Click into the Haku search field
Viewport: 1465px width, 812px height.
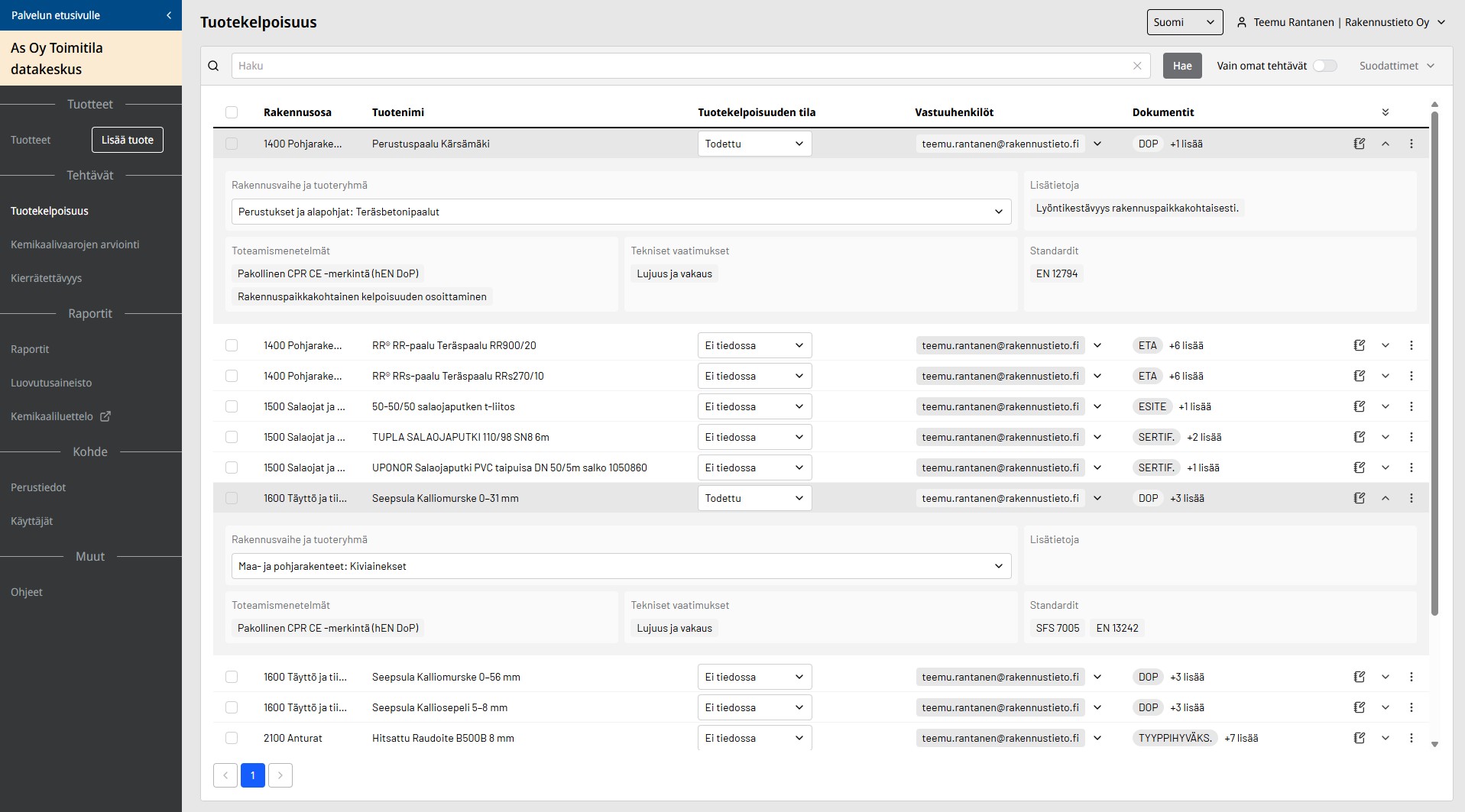[680, 66]
